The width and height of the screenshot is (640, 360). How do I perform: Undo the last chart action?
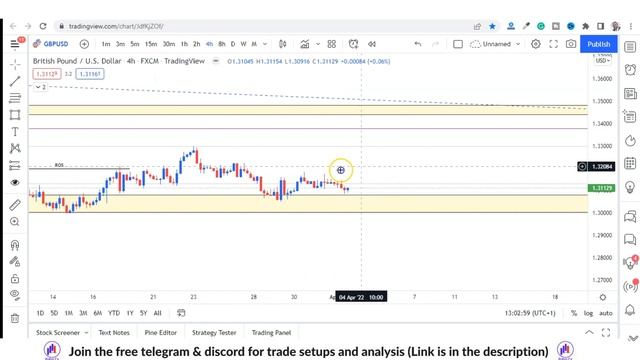[418, 44]
